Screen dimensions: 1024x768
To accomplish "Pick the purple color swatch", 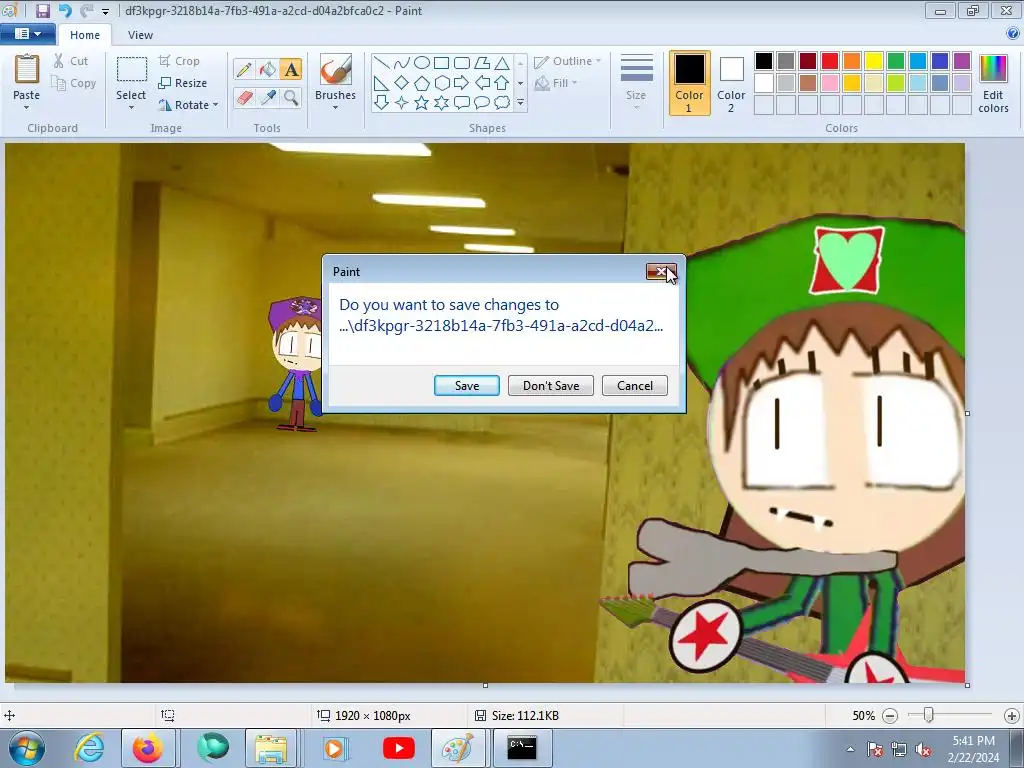I will (x=962, y=61).
